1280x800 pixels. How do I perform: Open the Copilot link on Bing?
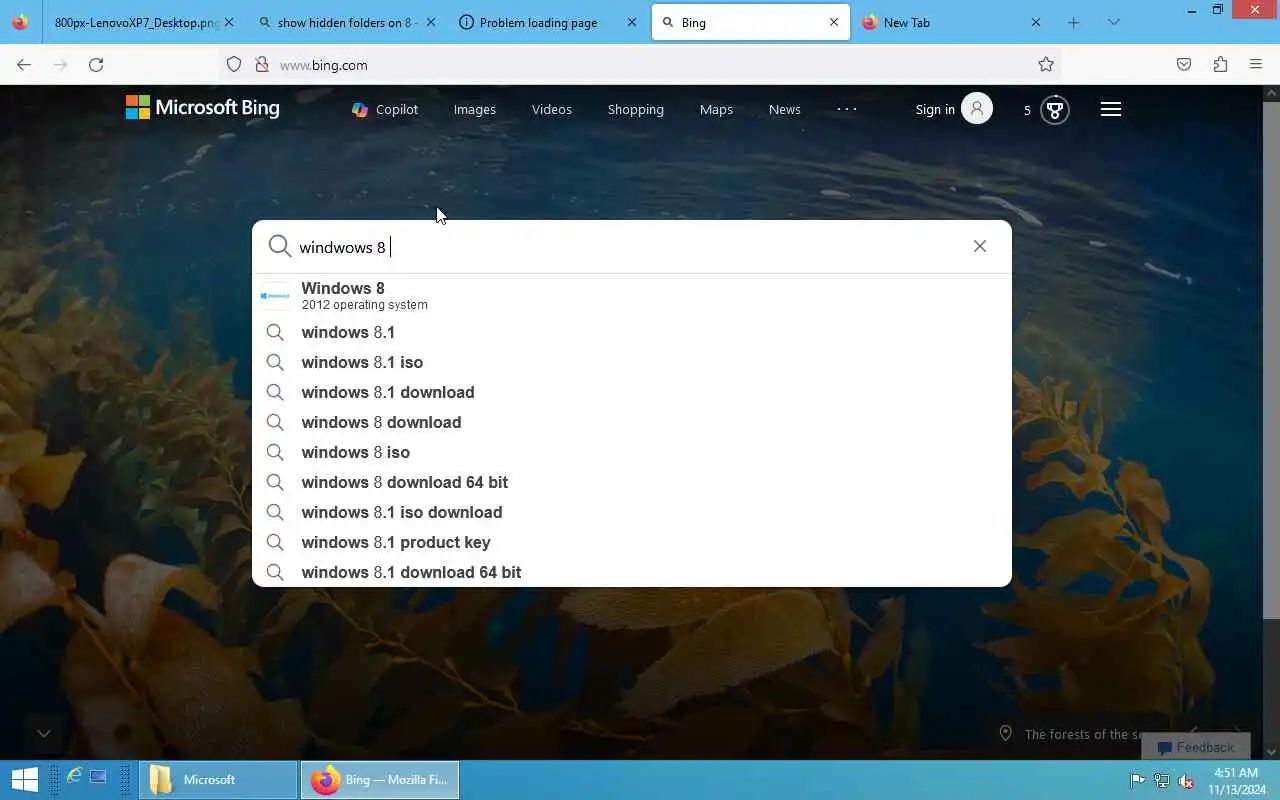click(x=385, y=109)
